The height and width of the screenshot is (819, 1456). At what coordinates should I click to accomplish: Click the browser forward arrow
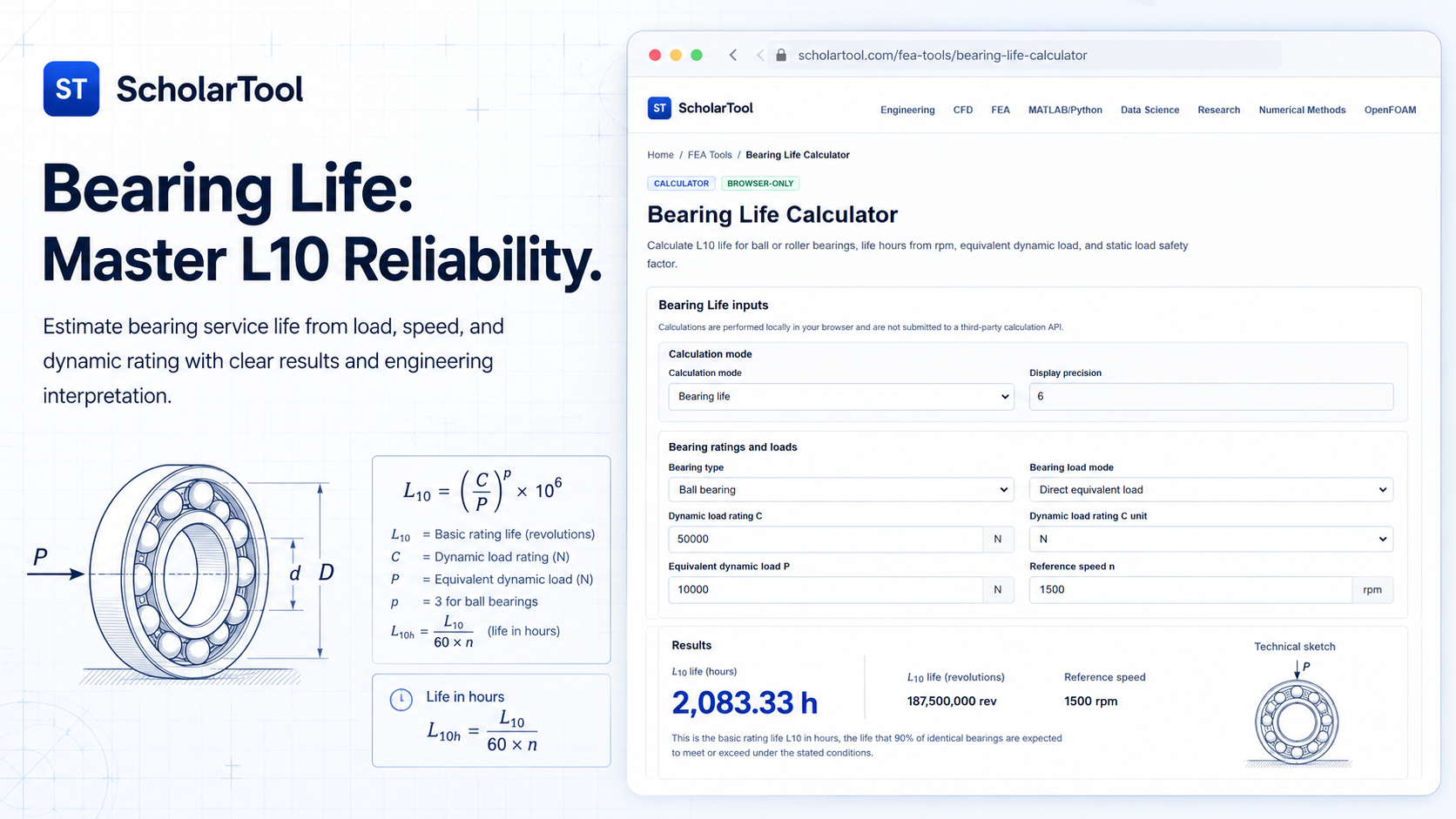[x=760, y=55]
